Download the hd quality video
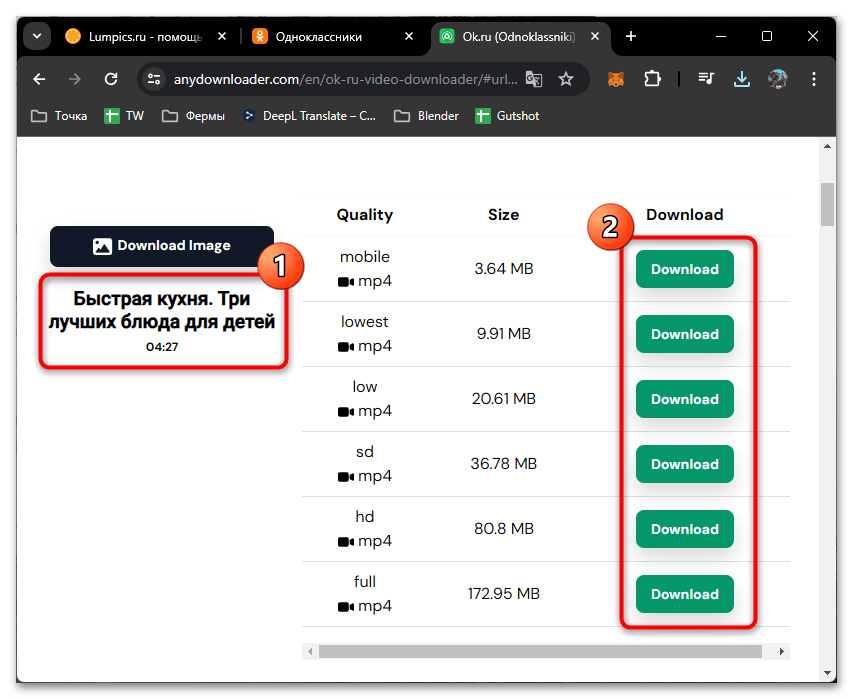Image resolution: width=853 pixels, height=699 pixels. (x=684, y=529)
